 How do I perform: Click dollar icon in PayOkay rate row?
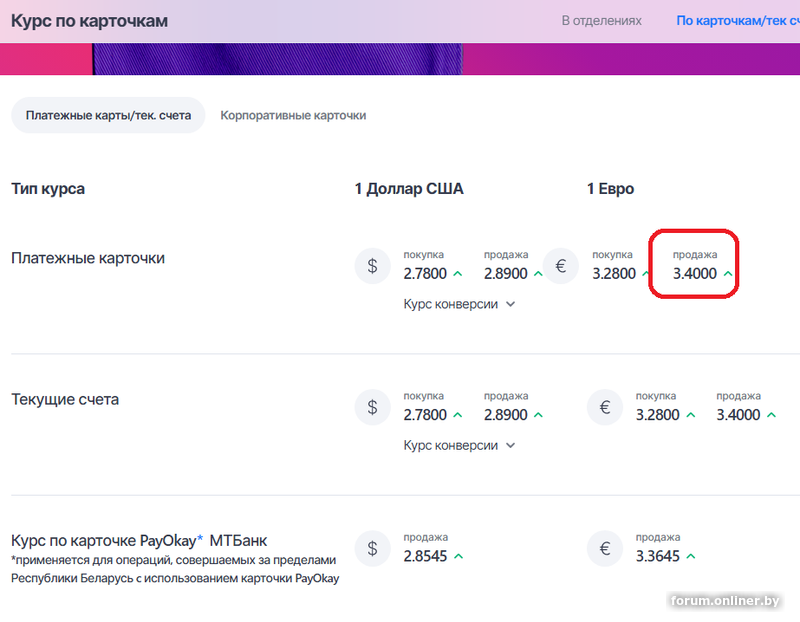point(372,549)
